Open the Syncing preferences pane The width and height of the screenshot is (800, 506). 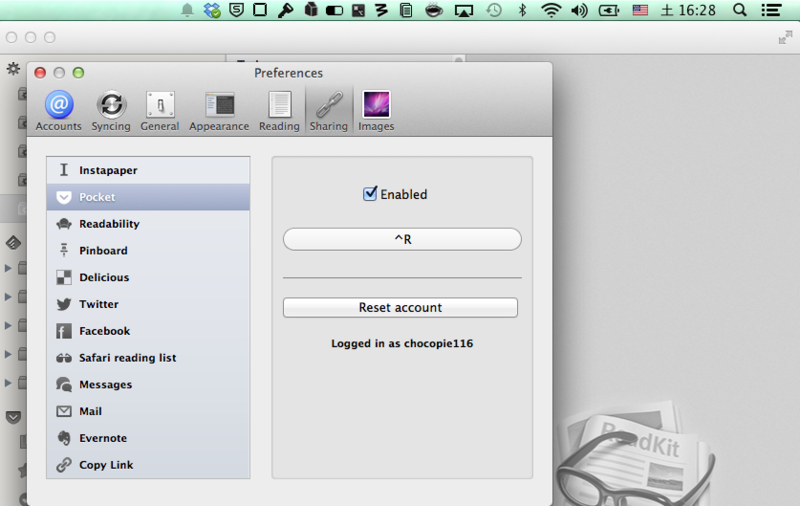(111, 111)
